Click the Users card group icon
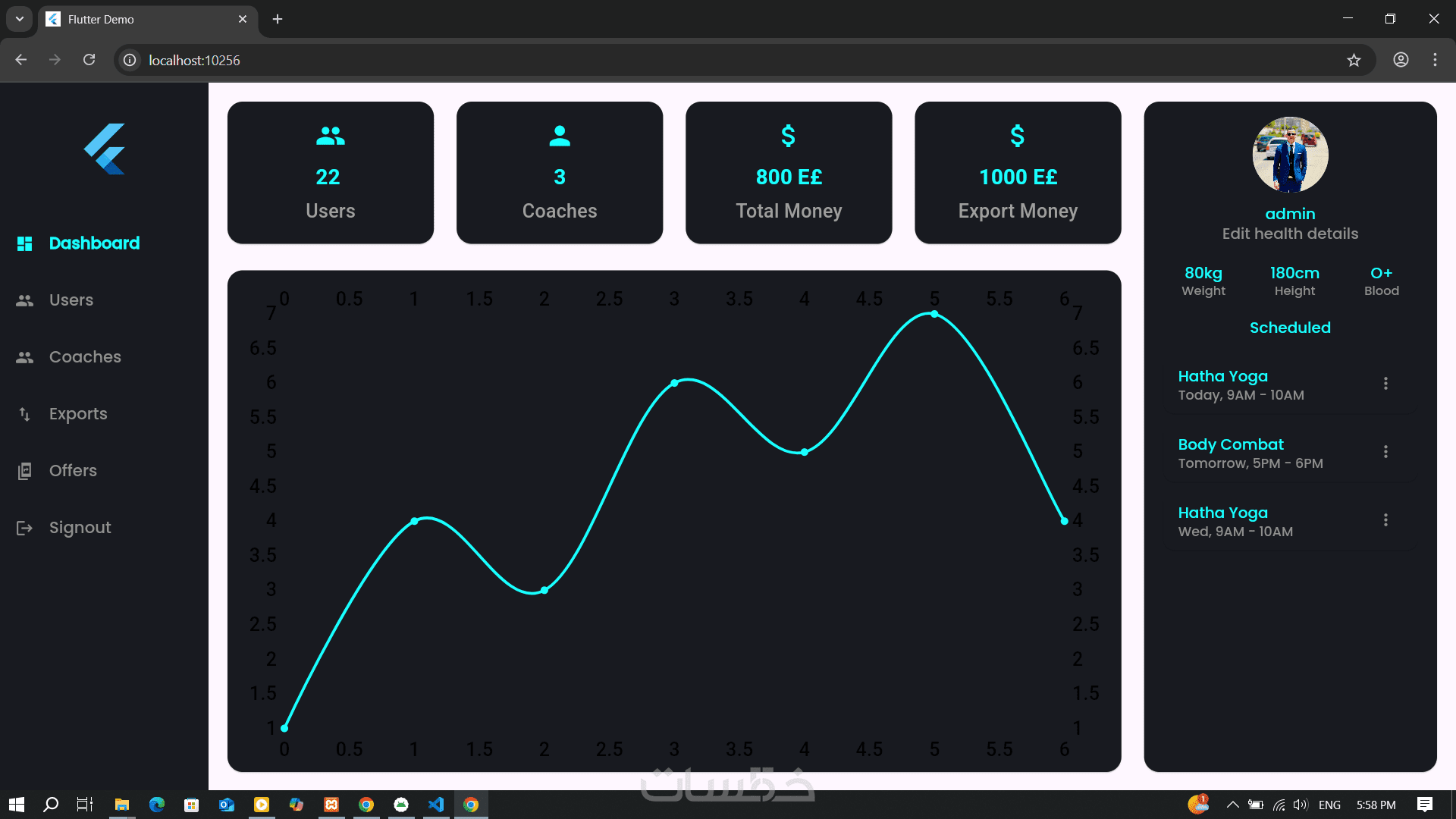The image size is (1456, 819). [330, 136]
